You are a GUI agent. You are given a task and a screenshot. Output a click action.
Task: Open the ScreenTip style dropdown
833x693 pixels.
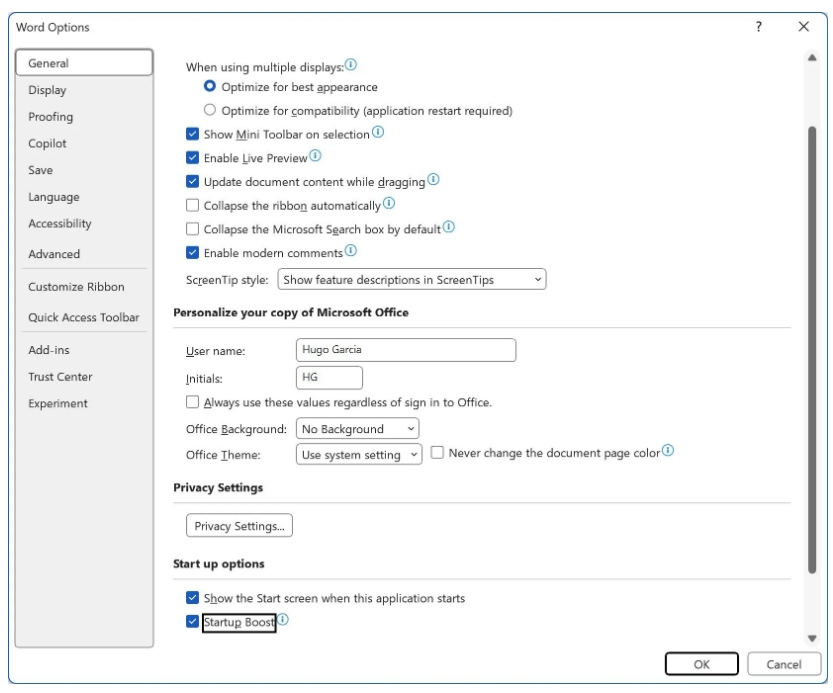(x=412, y=280)
